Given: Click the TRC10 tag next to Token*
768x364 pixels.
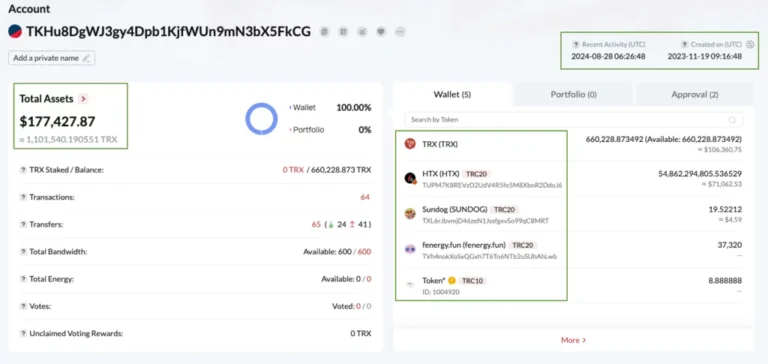Looking at the screenshot, I should click(473, 281).
